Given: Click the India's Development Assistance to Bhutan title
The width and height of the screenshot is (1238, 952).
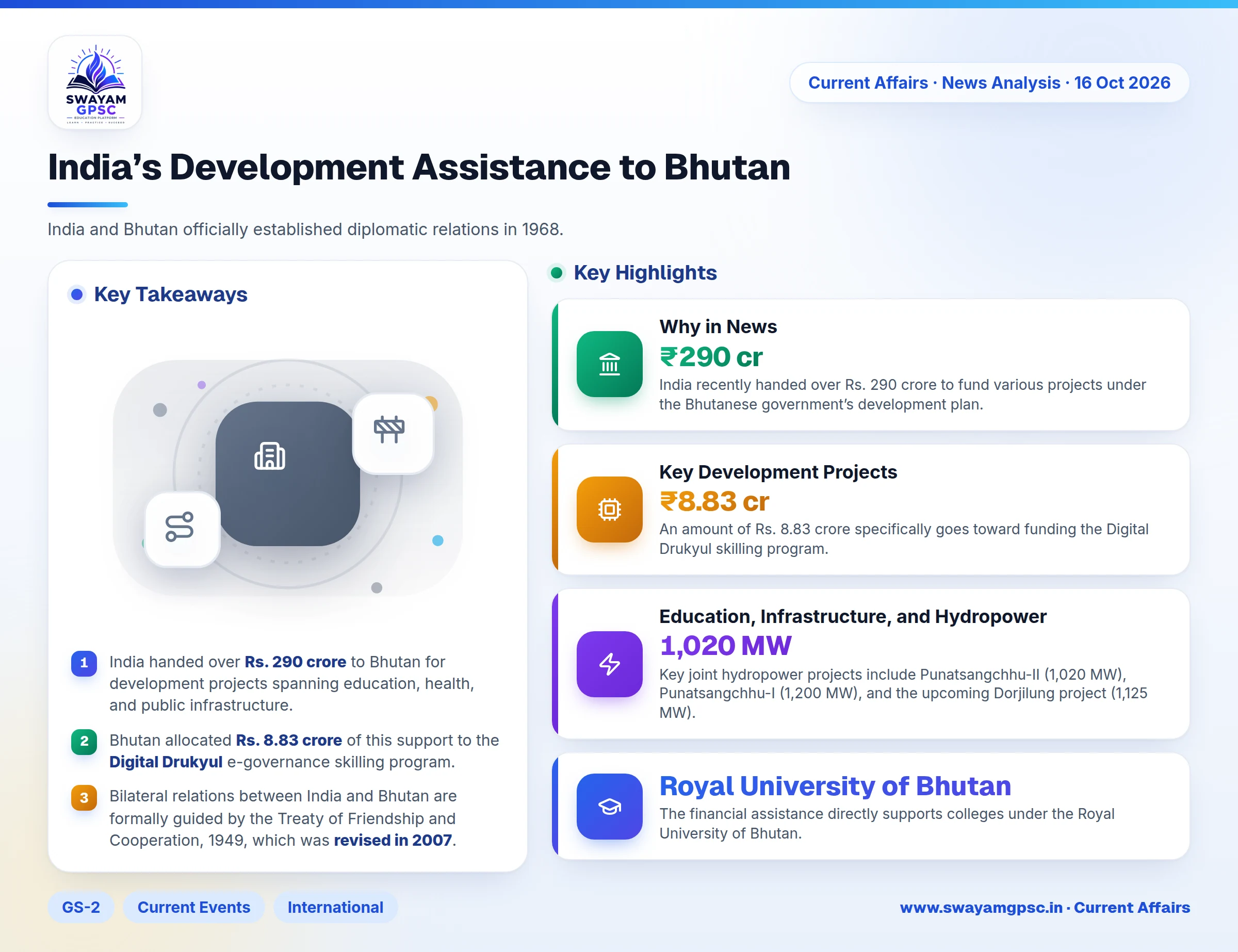Looking at the screenshot, I should click(419, 167).
